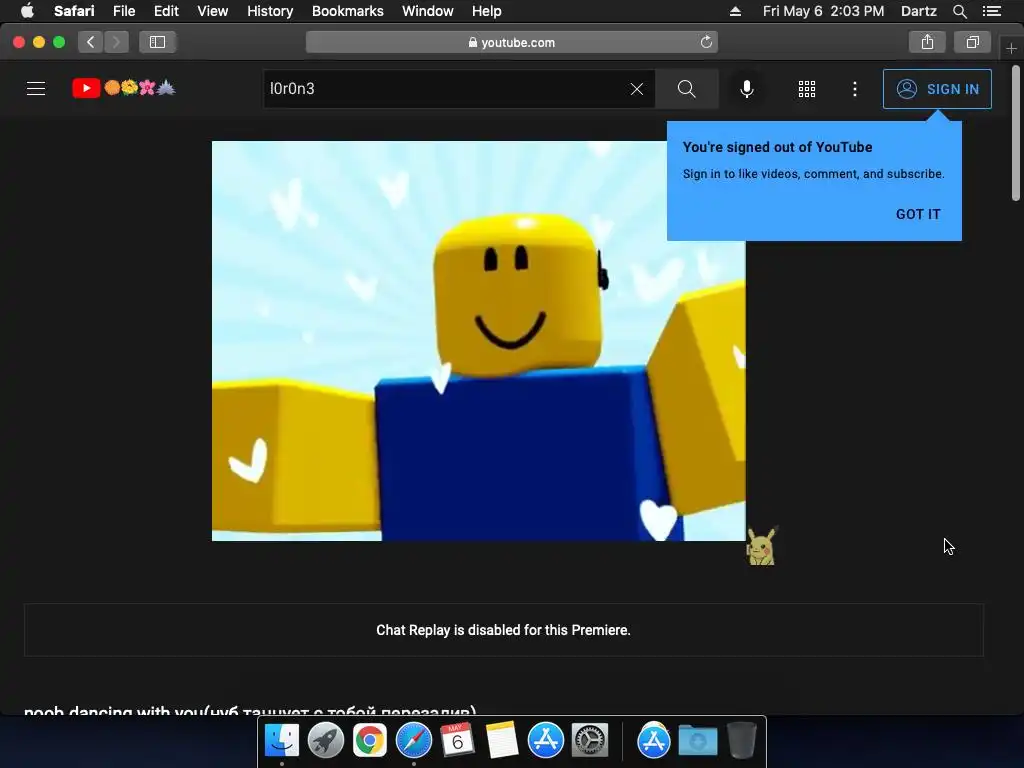Open the Safari menu
This screenshot has height=768, width=1024.
click(74, 11)
